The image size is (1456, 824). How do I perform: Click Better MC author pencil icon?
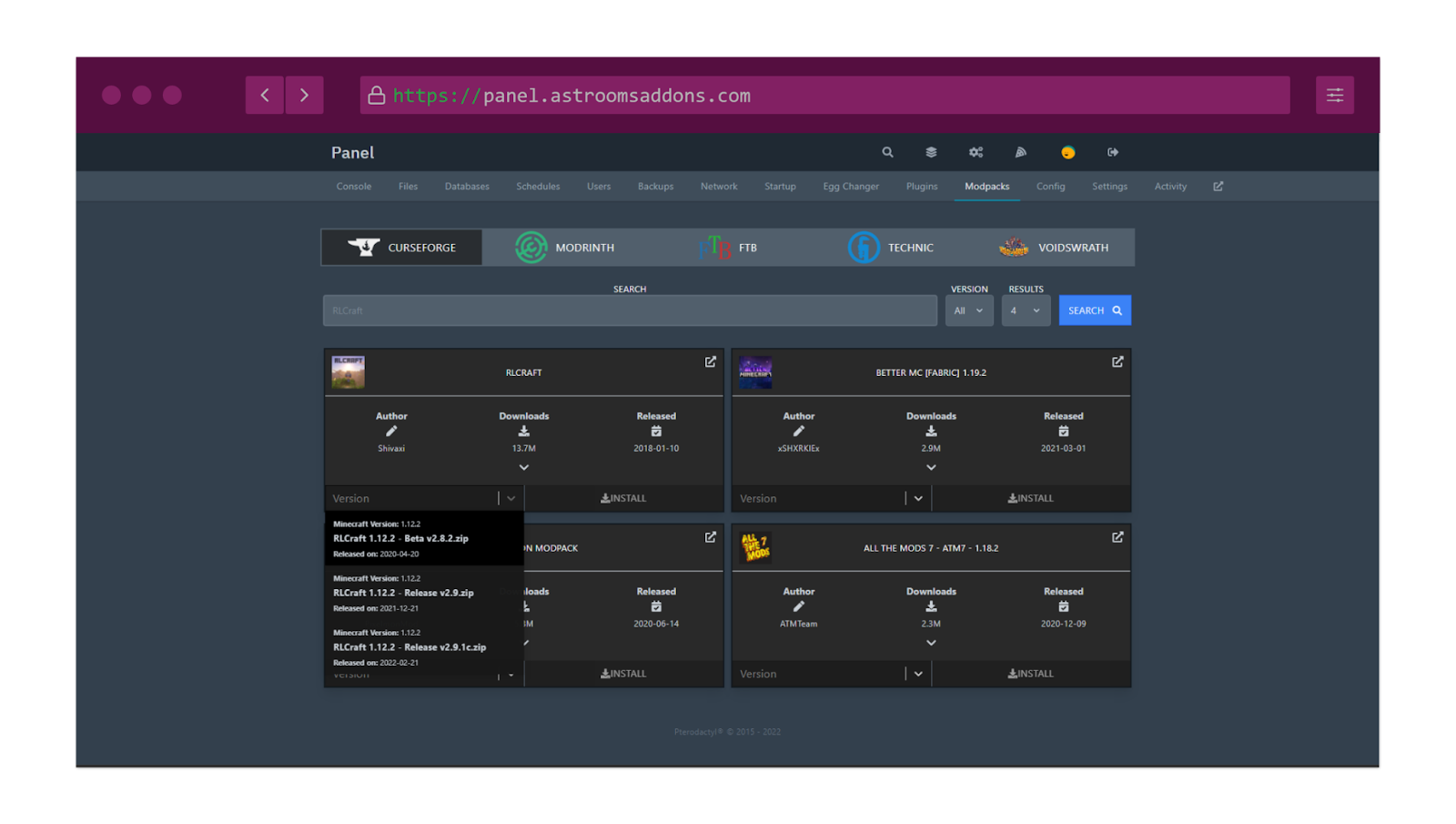click(x=799, y=432)
